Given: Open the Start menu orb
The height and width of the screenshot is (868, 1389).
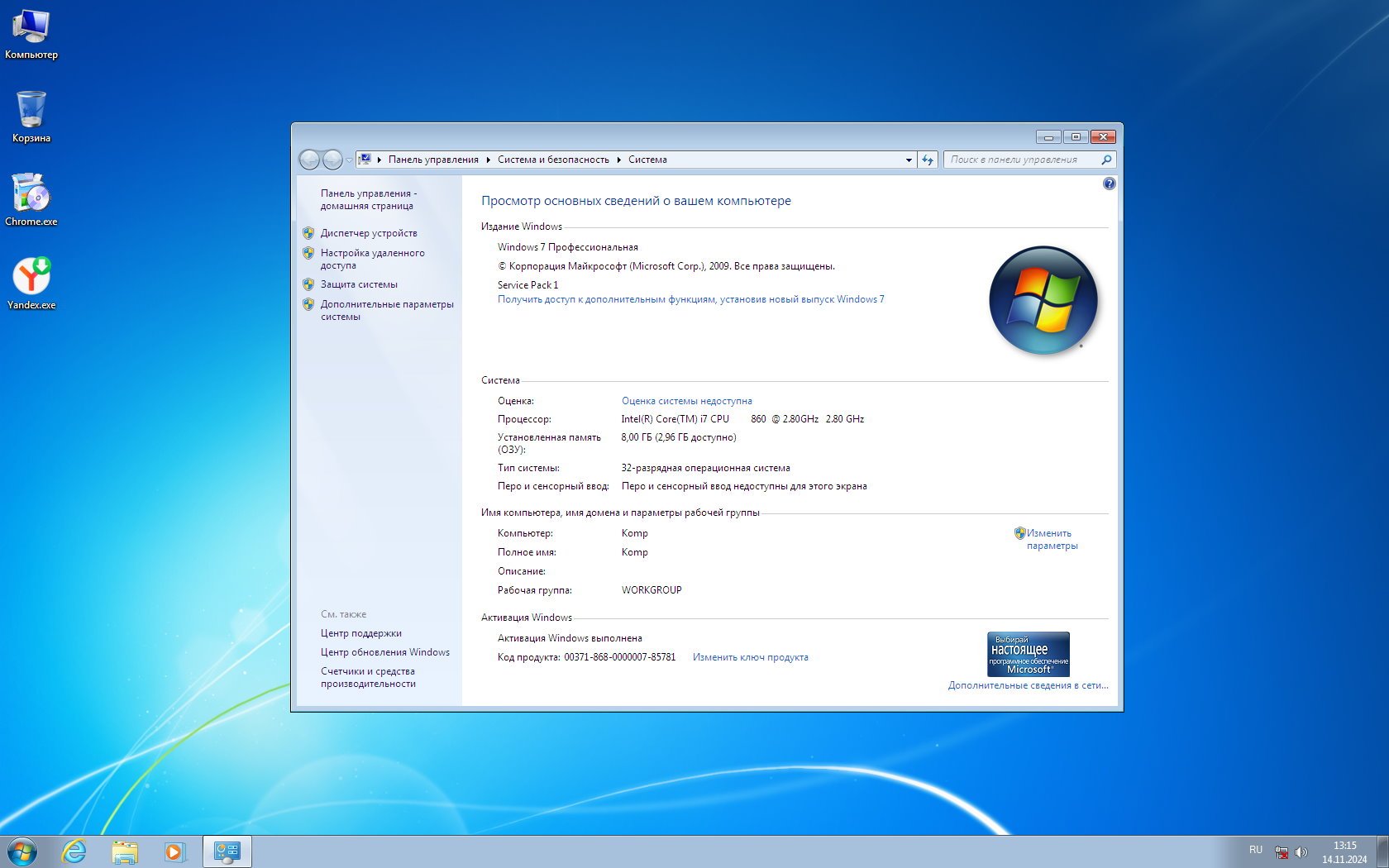Looking at the screenshot, I should (x=22, y=851).
